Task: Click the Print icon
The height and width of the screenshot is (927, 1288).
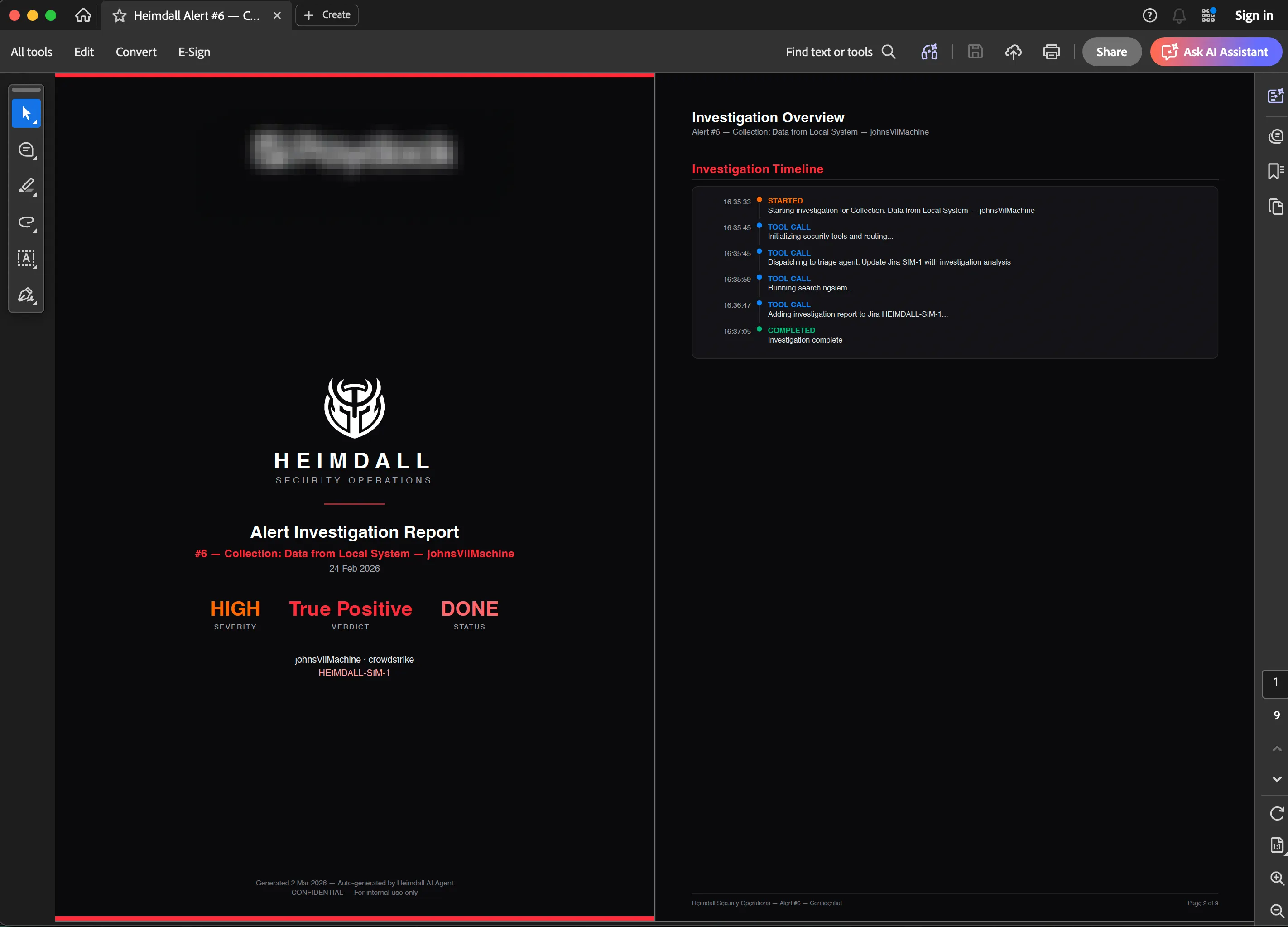Action: pos(1051,52)
